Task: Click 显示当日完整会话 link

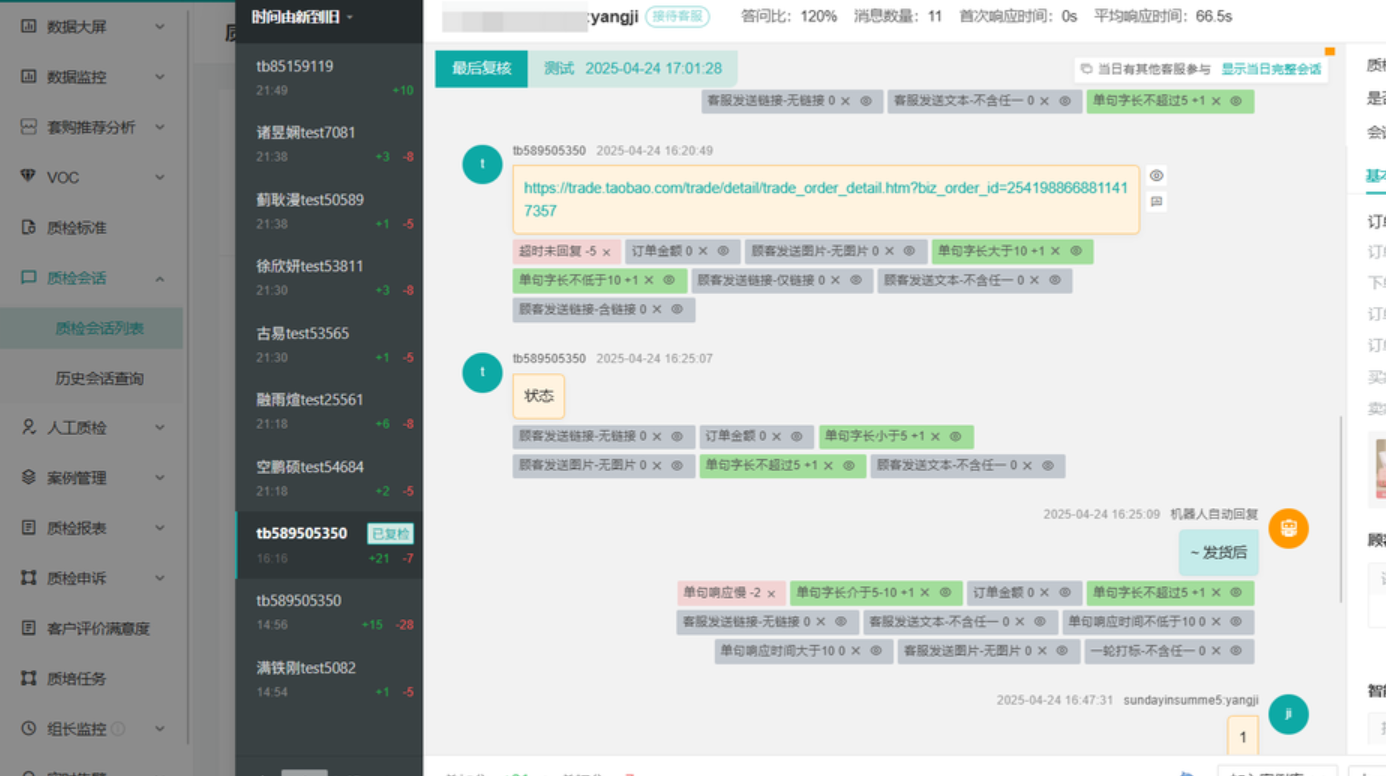Action: pyautogui.click(x=1270, y=69)
